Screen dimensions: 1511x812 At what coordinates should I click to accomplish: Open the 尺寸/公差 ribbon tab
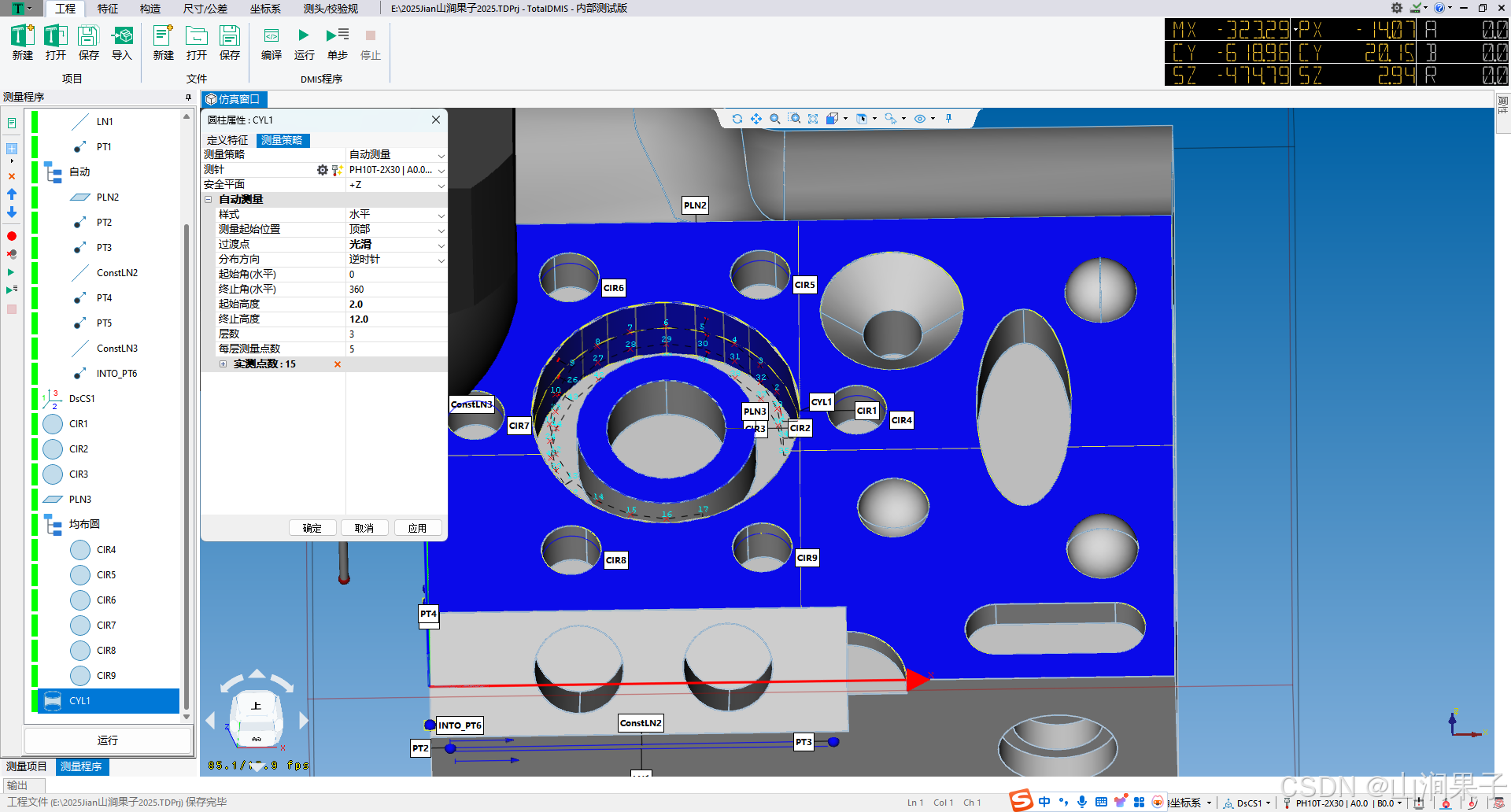205,9
